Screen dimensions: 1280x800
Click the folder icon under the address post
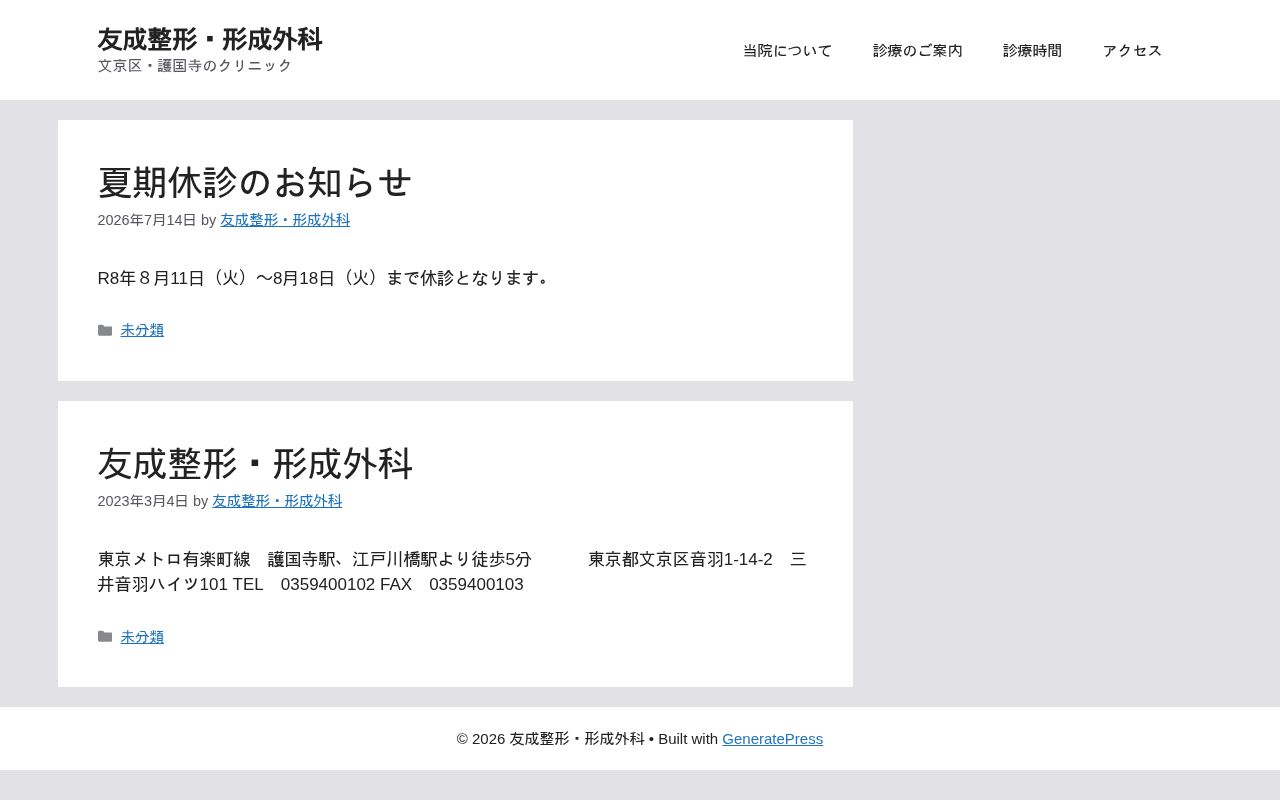tap(105, 637)
